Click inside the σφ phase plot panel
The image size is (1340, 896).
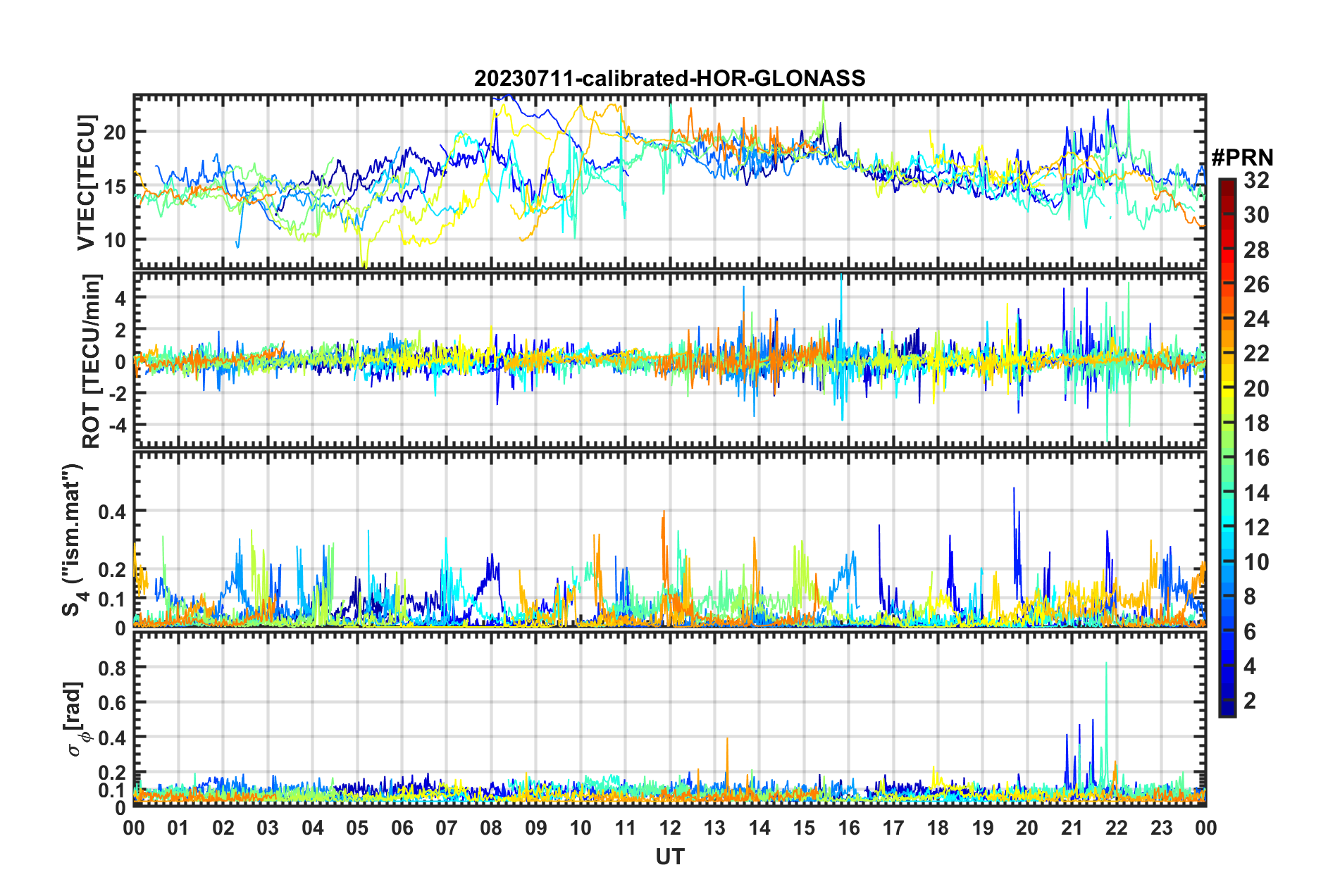click(669, 718)
